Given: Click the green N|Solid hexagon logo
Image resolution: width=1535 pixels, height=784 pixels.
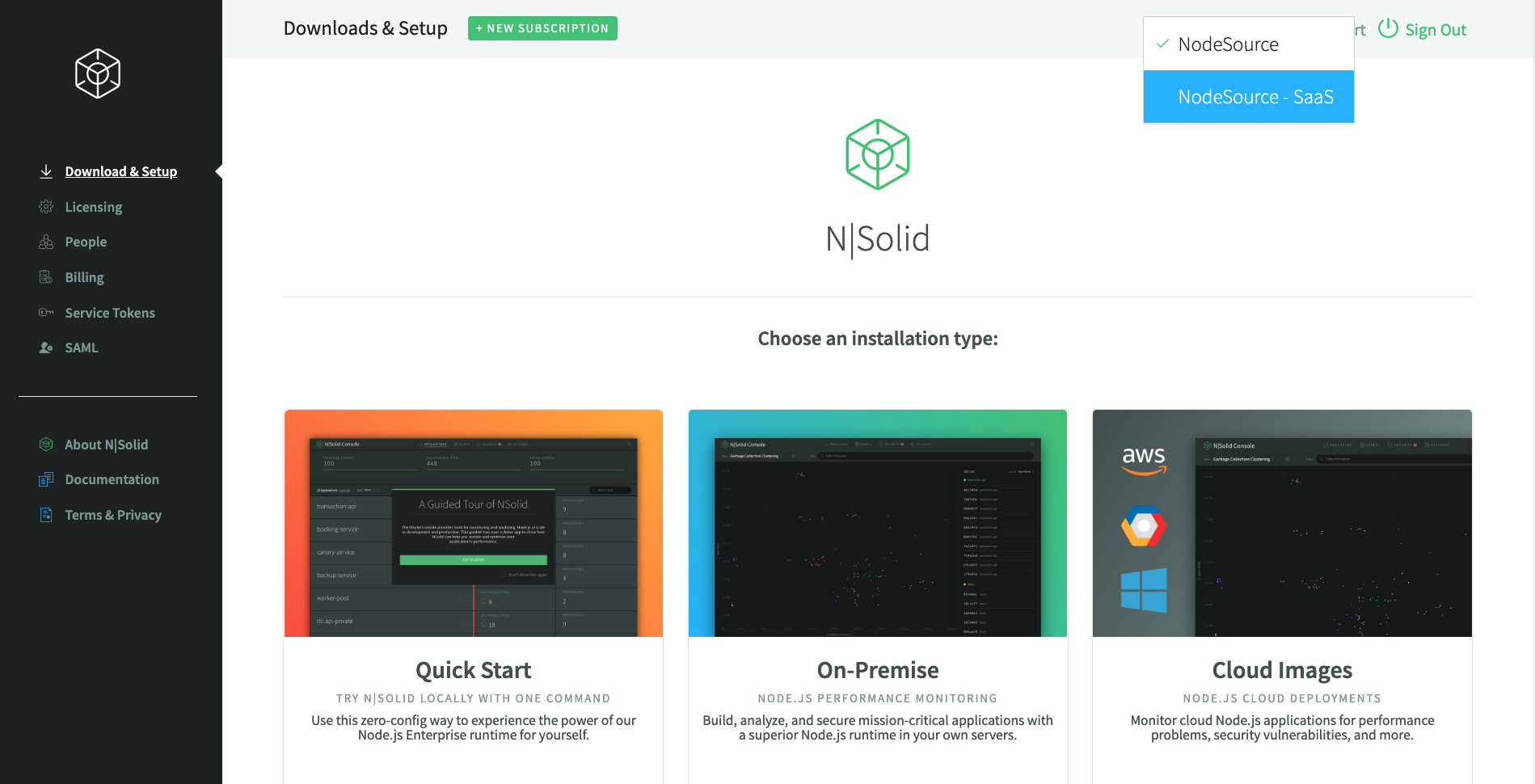Looking at the screenshot, I should 878,154.
